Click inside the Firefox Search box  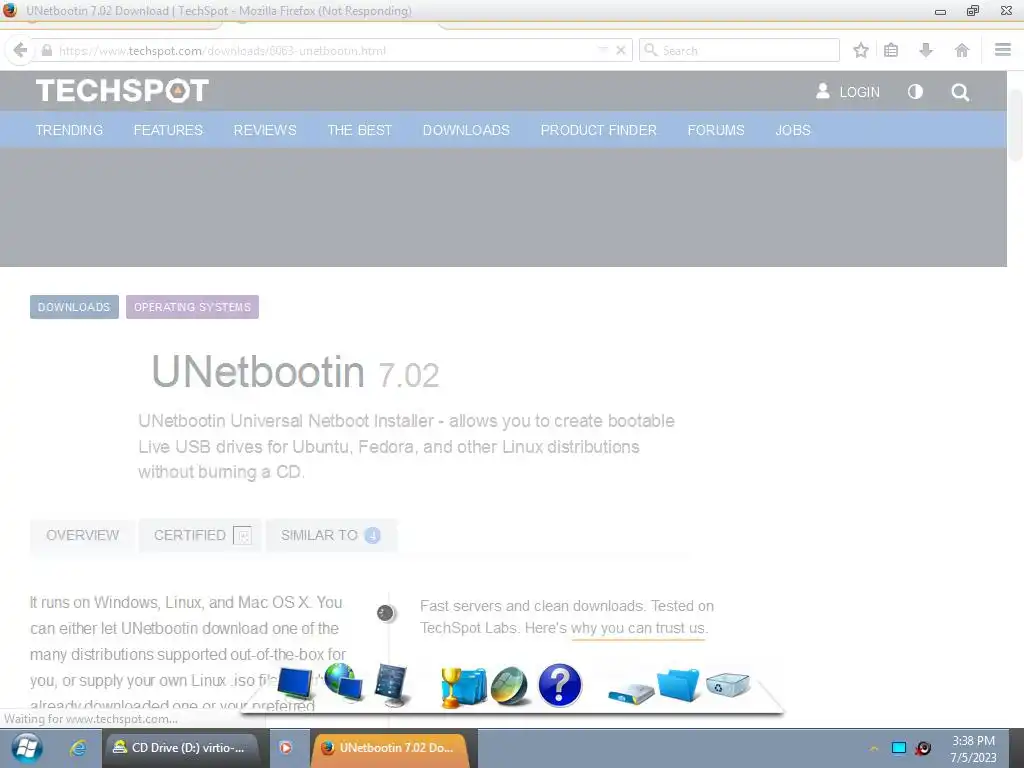tap(739, 50)
